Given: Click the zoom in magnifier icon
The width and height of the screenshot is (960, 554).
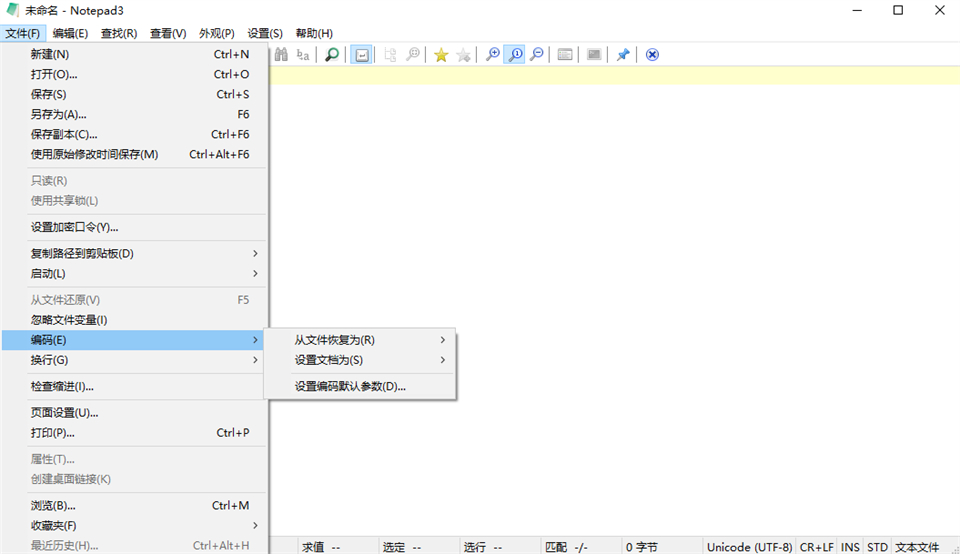Looking at the screenshot, I should point(492,54).
